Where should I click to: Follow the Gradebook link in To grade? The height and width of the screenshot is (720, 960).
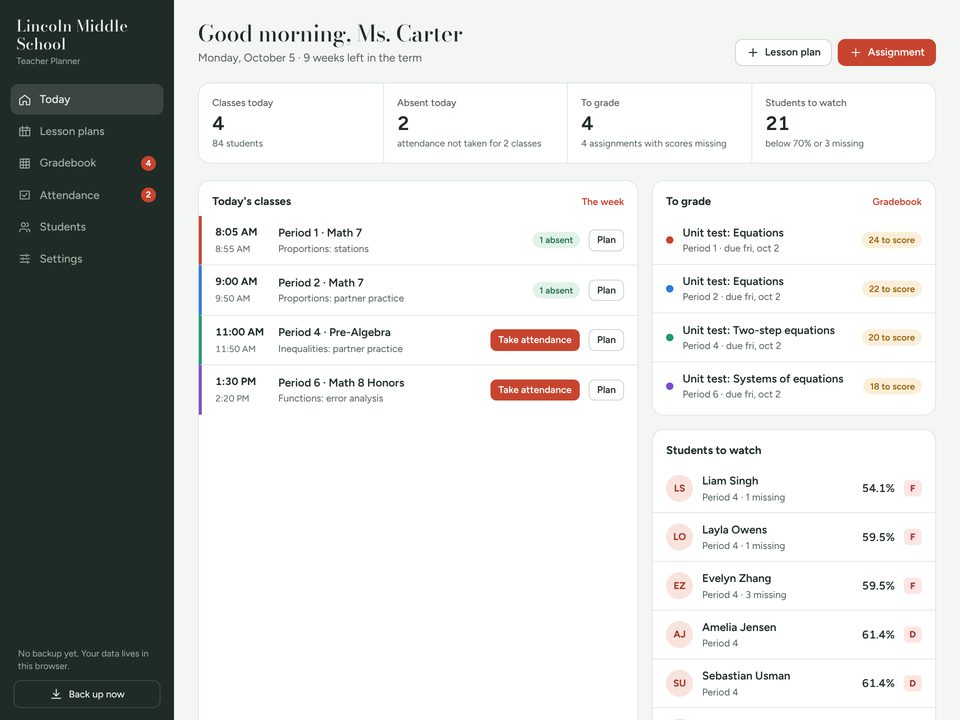coord(896,201)
